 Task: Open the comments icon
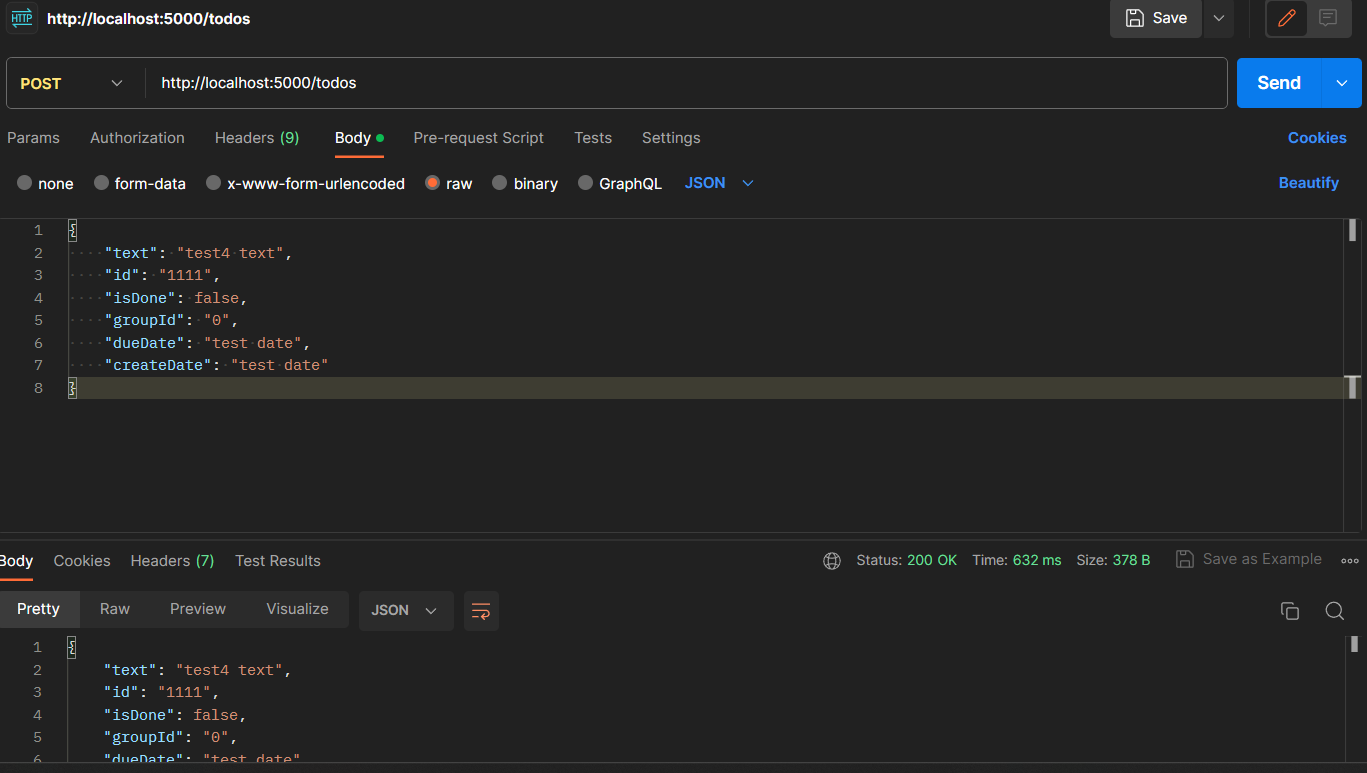1328,18
